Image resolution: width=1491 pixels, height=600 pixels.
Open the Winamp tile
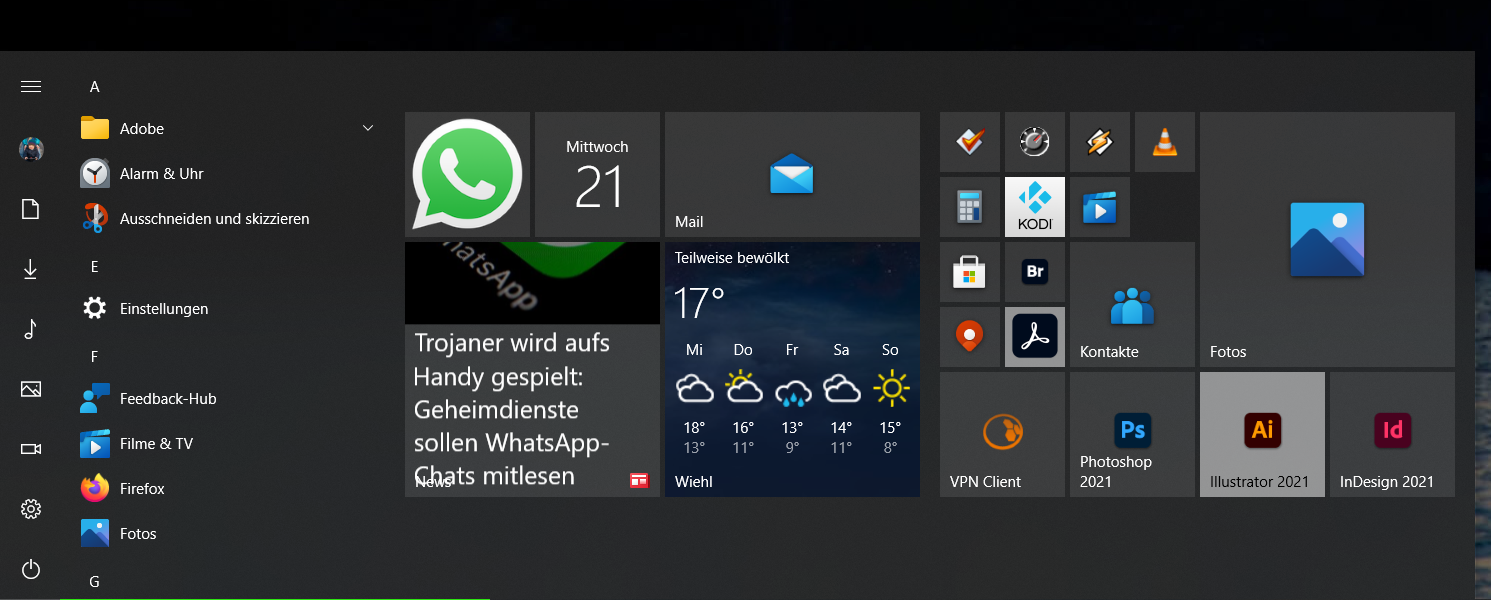[x=1099, y=141]
